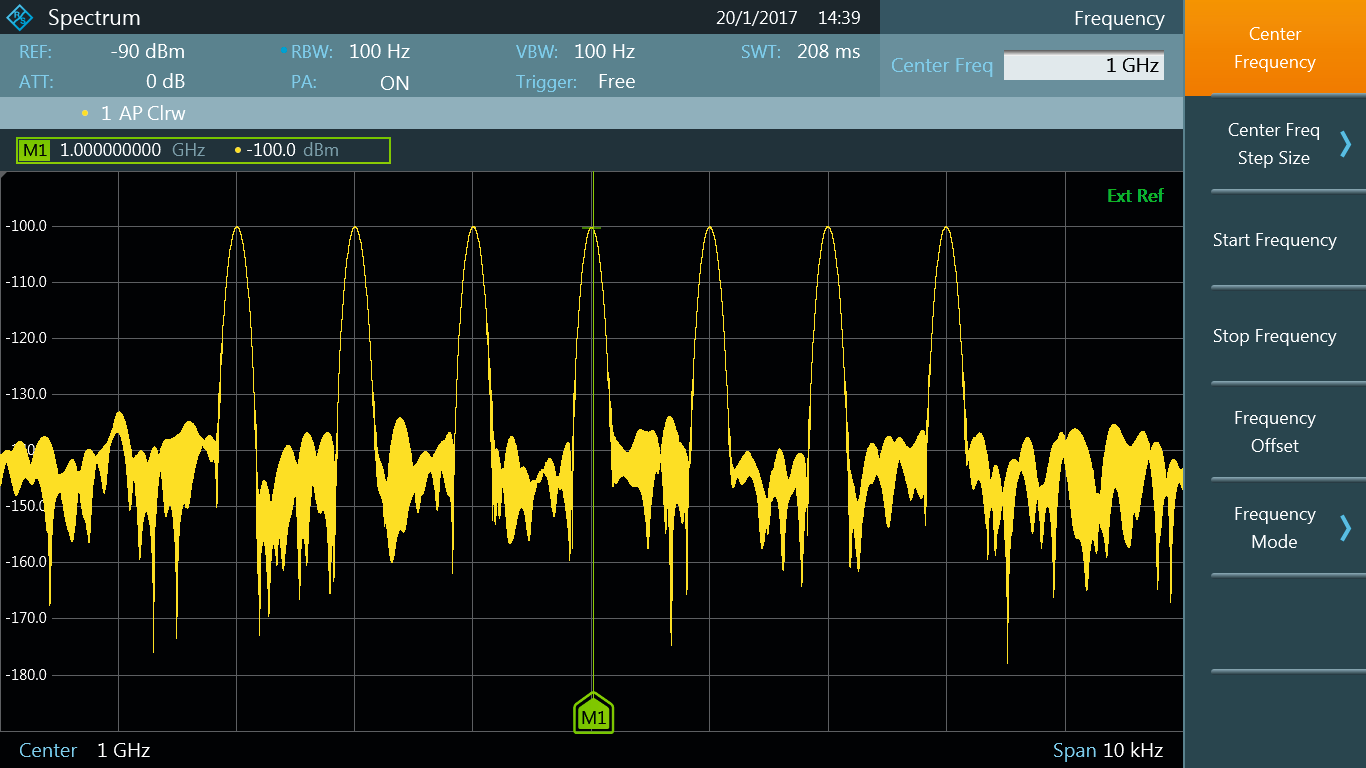The width and height of the screenshot is (1366, 768).
Task: Click the yellow trace dot beside -100.0 dBm
Action: point(237,151)
